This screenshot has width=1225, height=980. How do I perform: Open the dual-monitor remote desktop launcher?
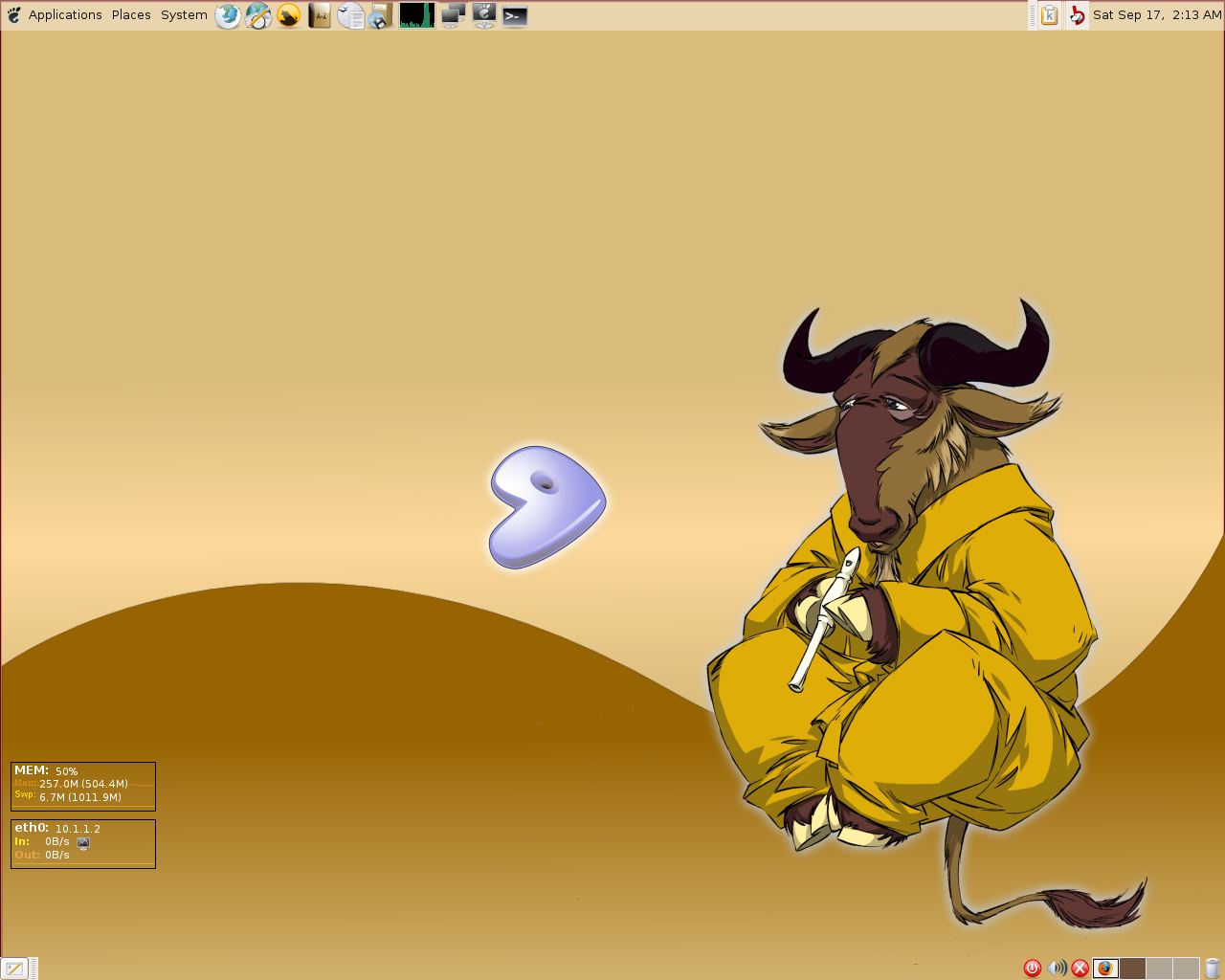click(453, 15)
